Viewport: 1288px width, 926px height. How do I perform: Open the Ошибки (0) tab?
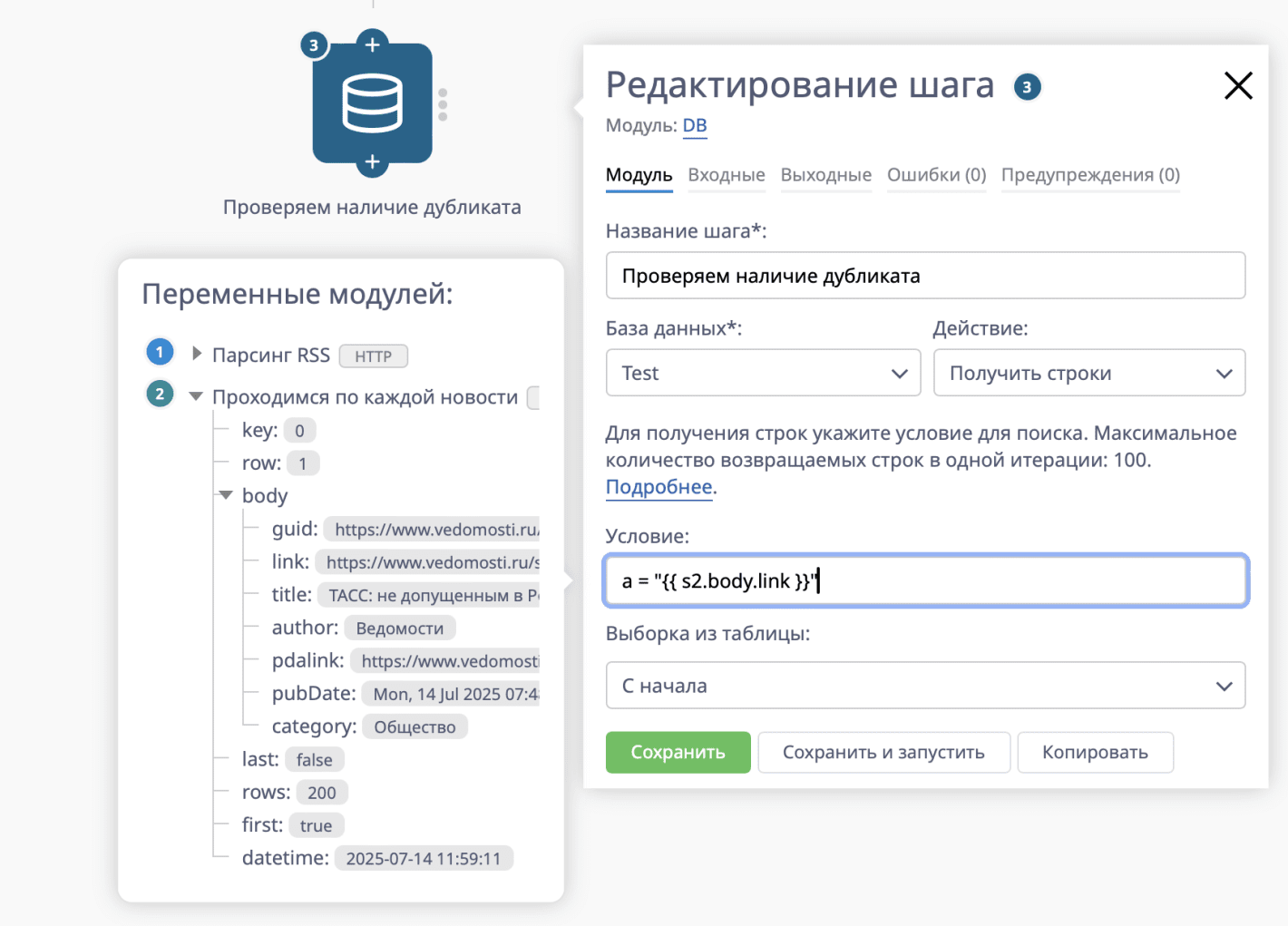point(936,175)
